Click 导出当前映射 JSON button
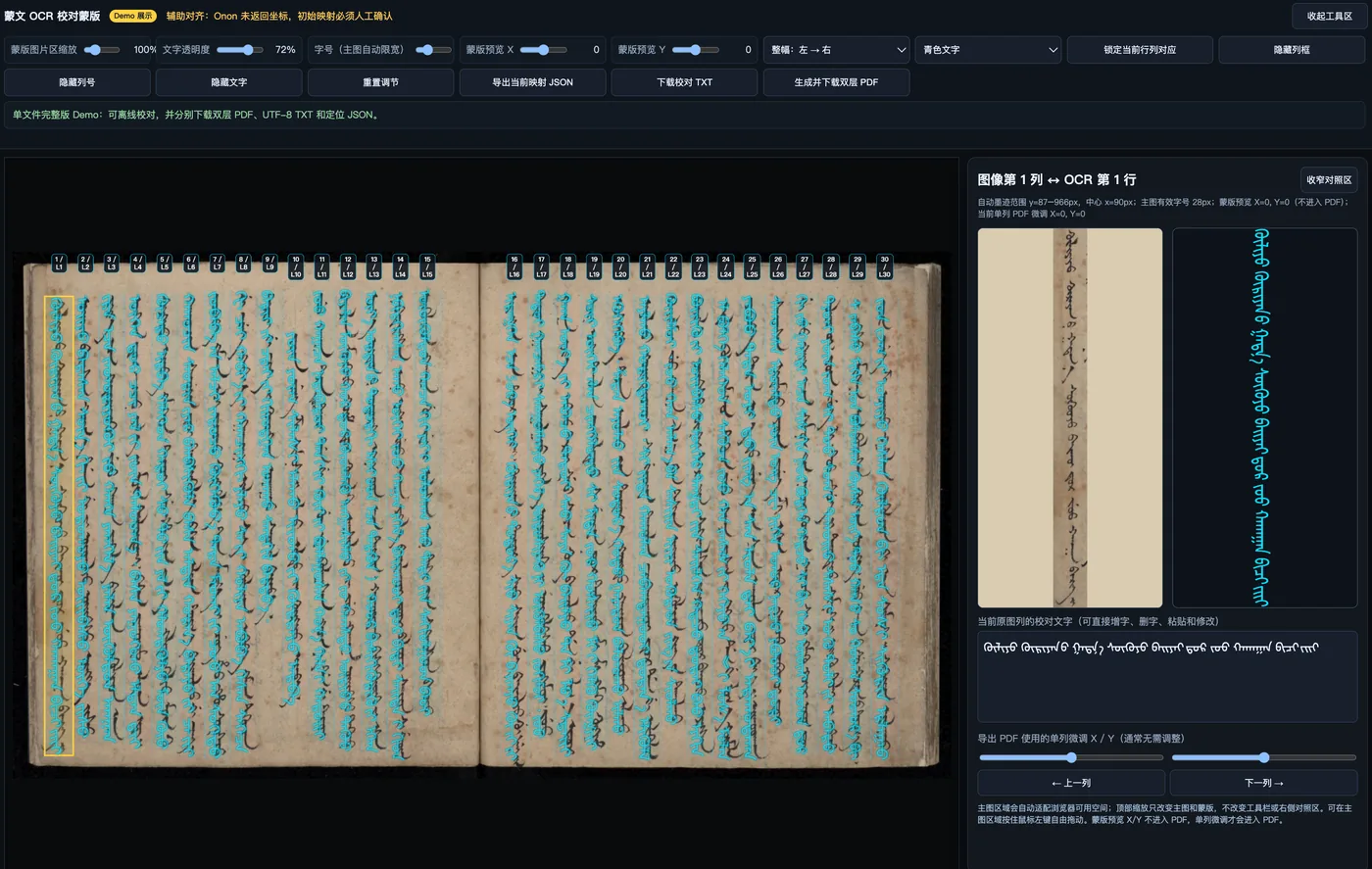The width and height of the screenshot is (1372, 869). click(x=533, y=82)
